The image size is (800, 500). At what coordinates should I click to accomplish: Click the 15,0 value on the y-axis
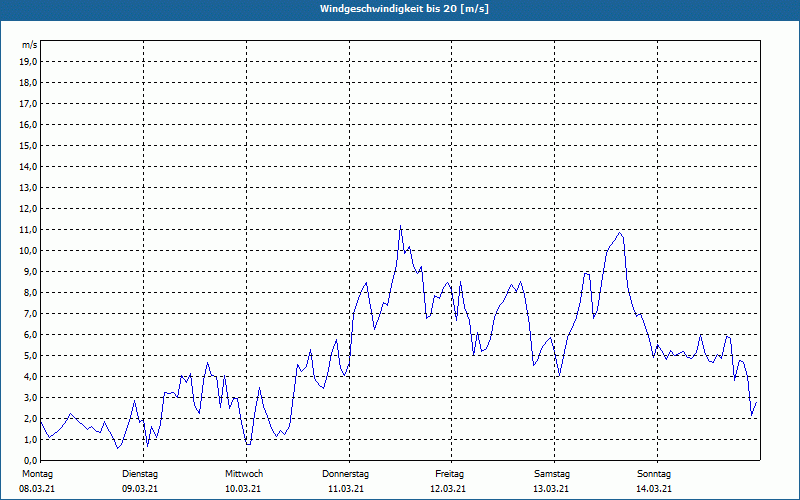tap(29, 145)
